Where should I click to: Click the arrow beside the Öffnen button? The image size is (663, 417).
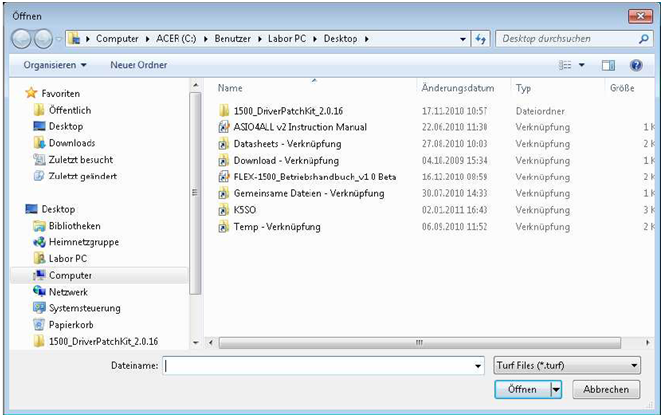tap(555, 390)
